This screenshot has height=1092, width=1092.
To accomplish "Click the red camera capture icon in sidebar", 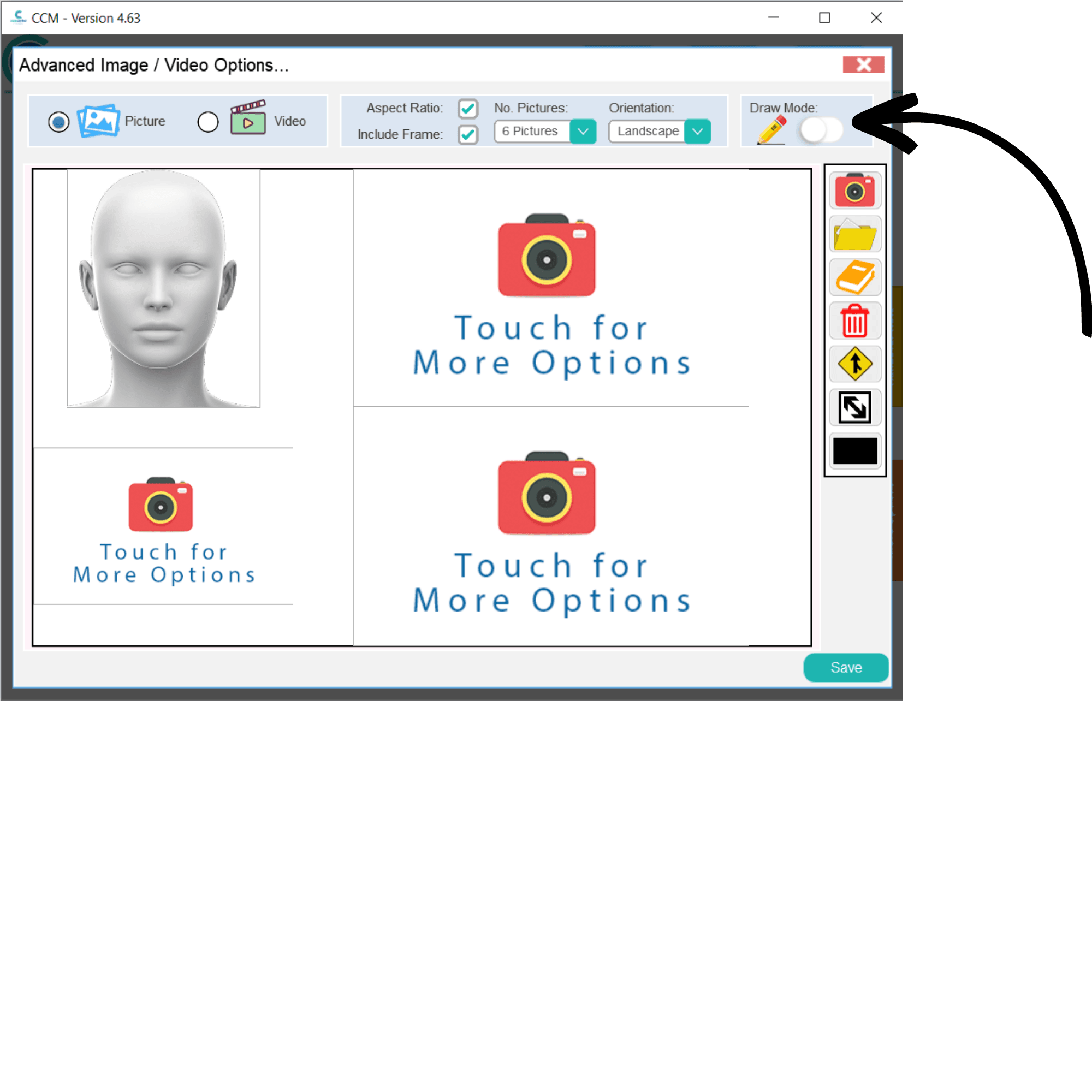I will 854,191.
